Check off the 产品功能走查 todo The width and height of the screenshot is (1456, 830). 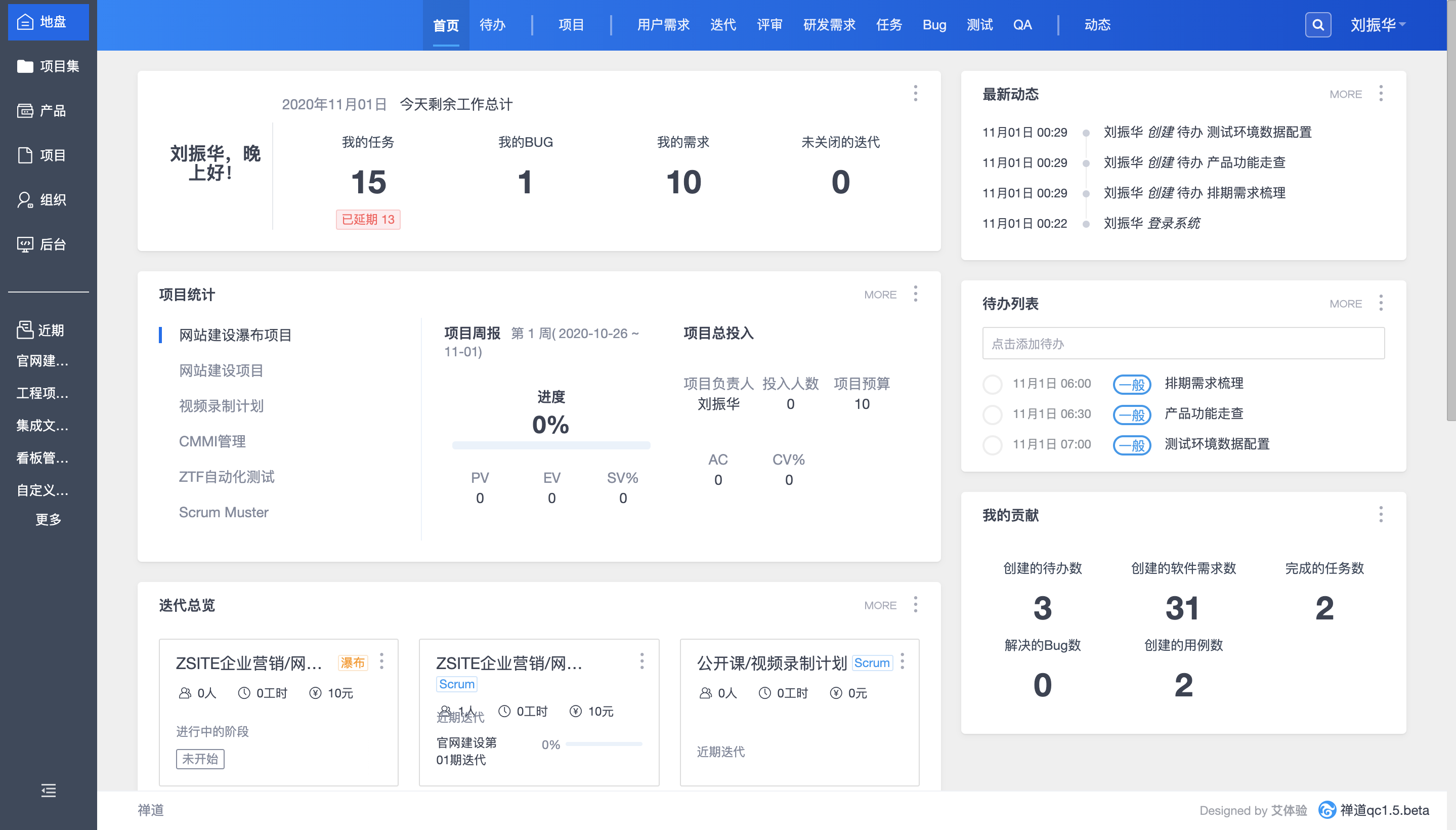click(992, 414)
